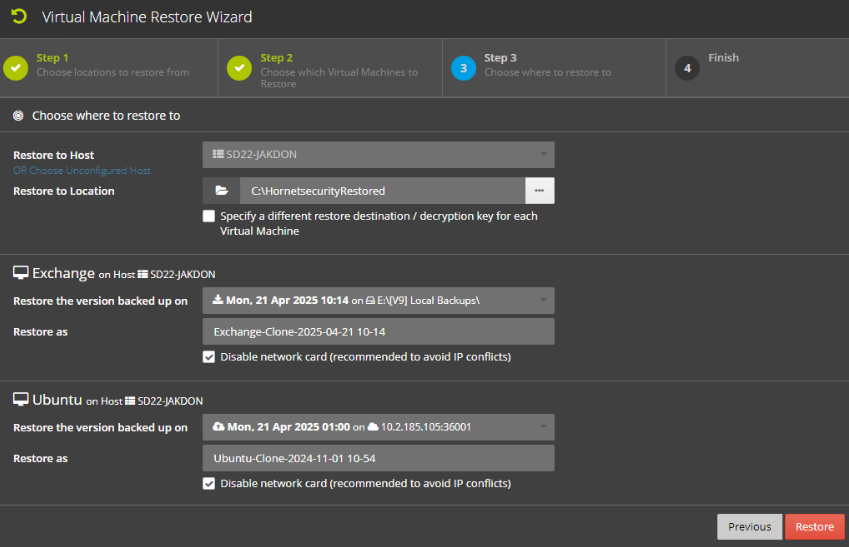Click the green refresh wizard icon
This screenshot has width=849, height=547.
[x=18, y=16]
